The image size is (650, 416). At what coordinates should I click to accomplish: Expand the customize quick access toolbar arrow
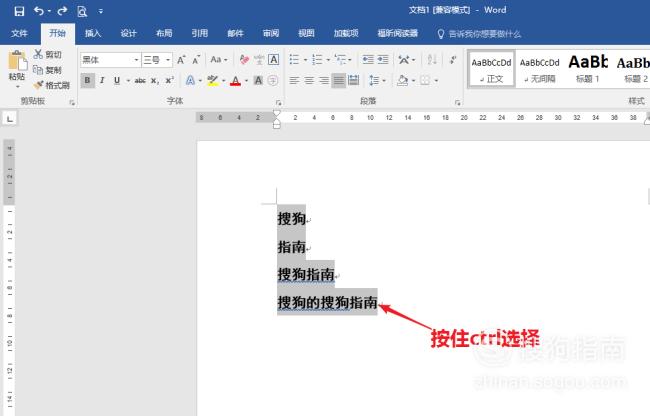pos(101,12)
